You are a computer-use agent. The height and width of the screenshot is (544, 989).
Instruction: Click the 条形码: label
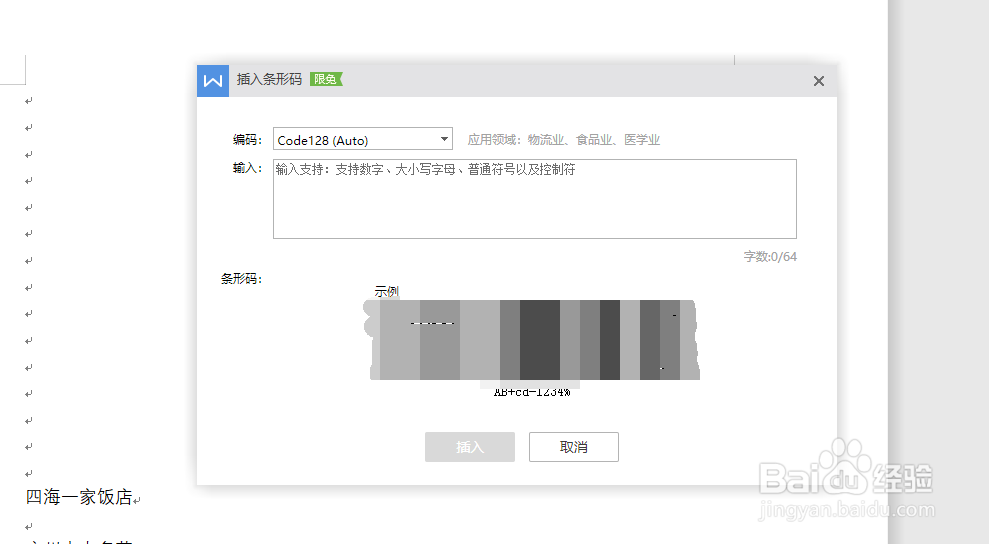tap(241, 278)
